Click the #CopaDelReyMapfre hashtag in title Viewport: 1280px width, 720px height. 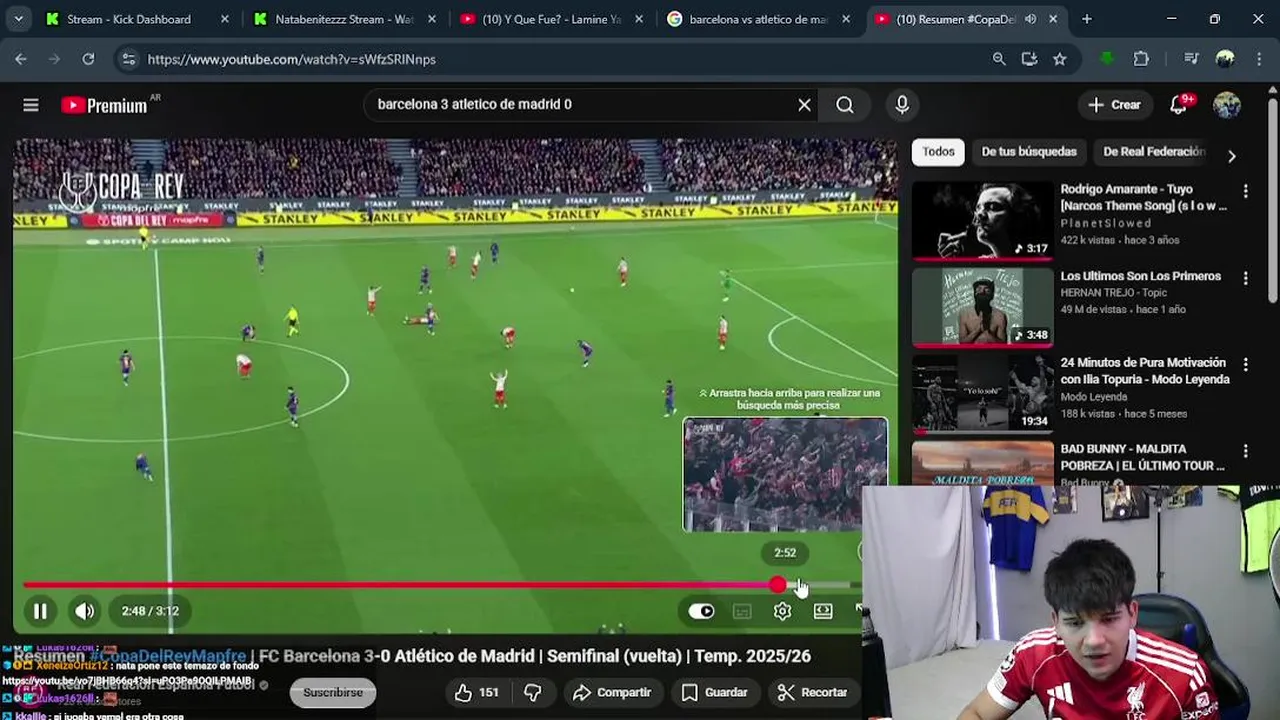[168, 656]
